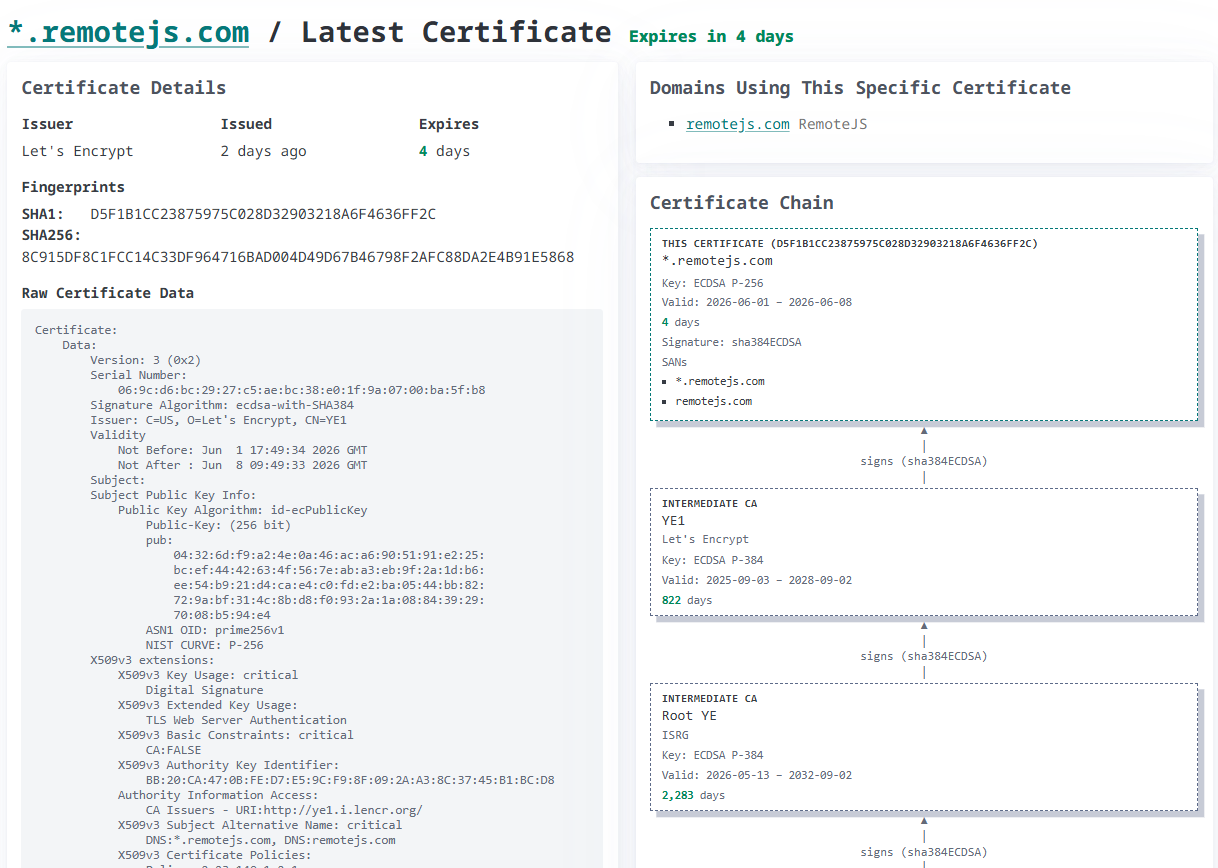Click 'Key: ECDSA P-256' in chain card
Screen dimensions: 1218x868
(x=712, y=283)
